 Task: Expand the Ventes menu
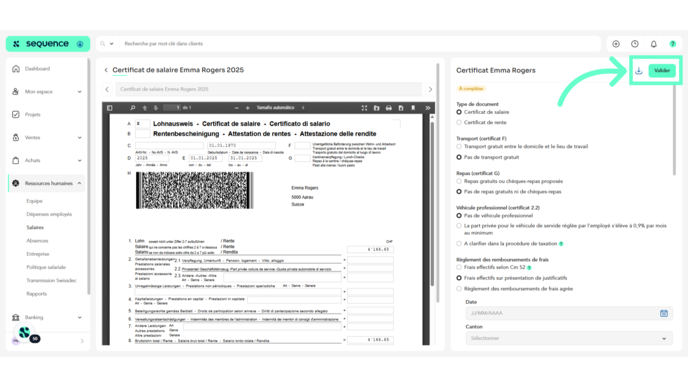79,138
